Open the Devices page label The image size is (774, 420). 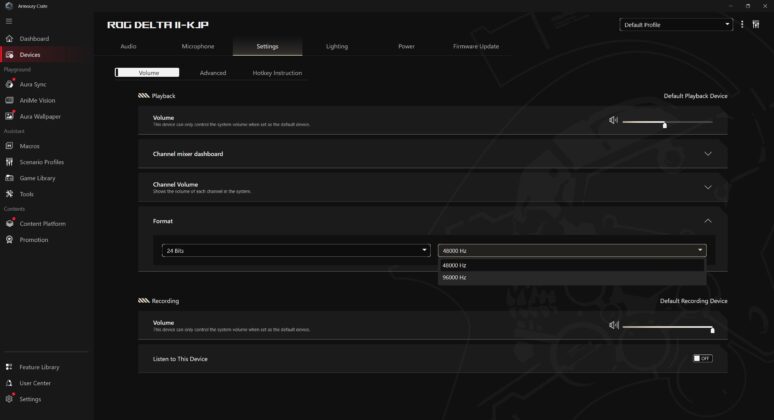pyautogui.click(x=30, y=55)
